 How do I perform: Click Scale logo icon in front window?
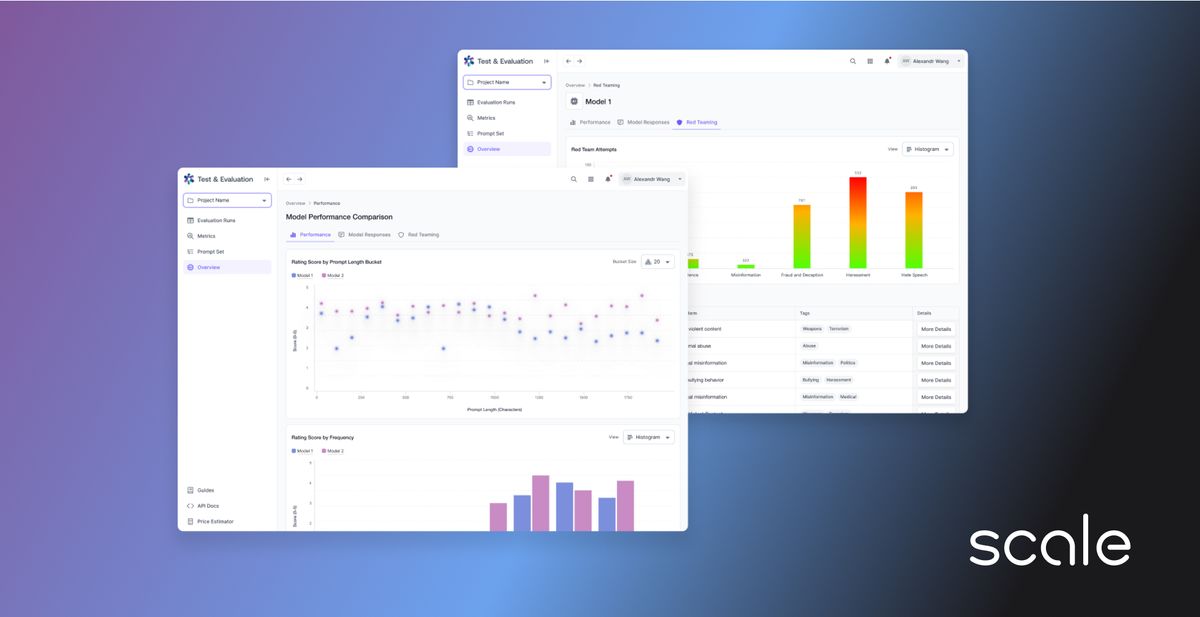[x=189, y=179]
